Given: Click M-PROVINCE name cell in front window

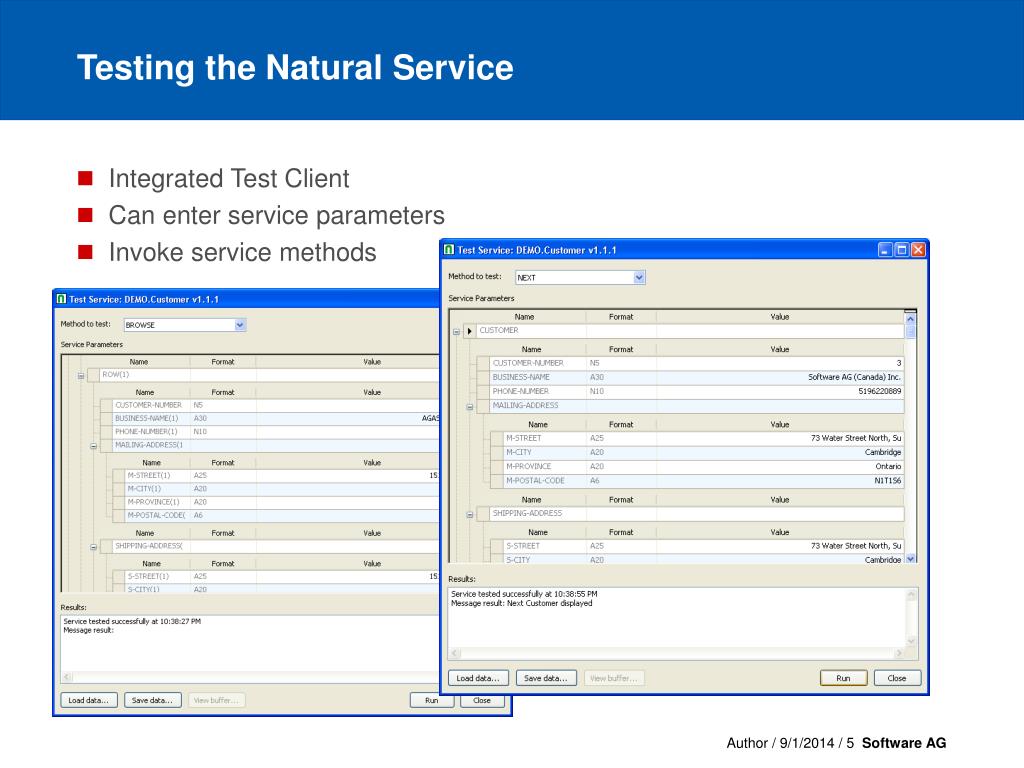Looking at the screenshot, I should (545, 467).
